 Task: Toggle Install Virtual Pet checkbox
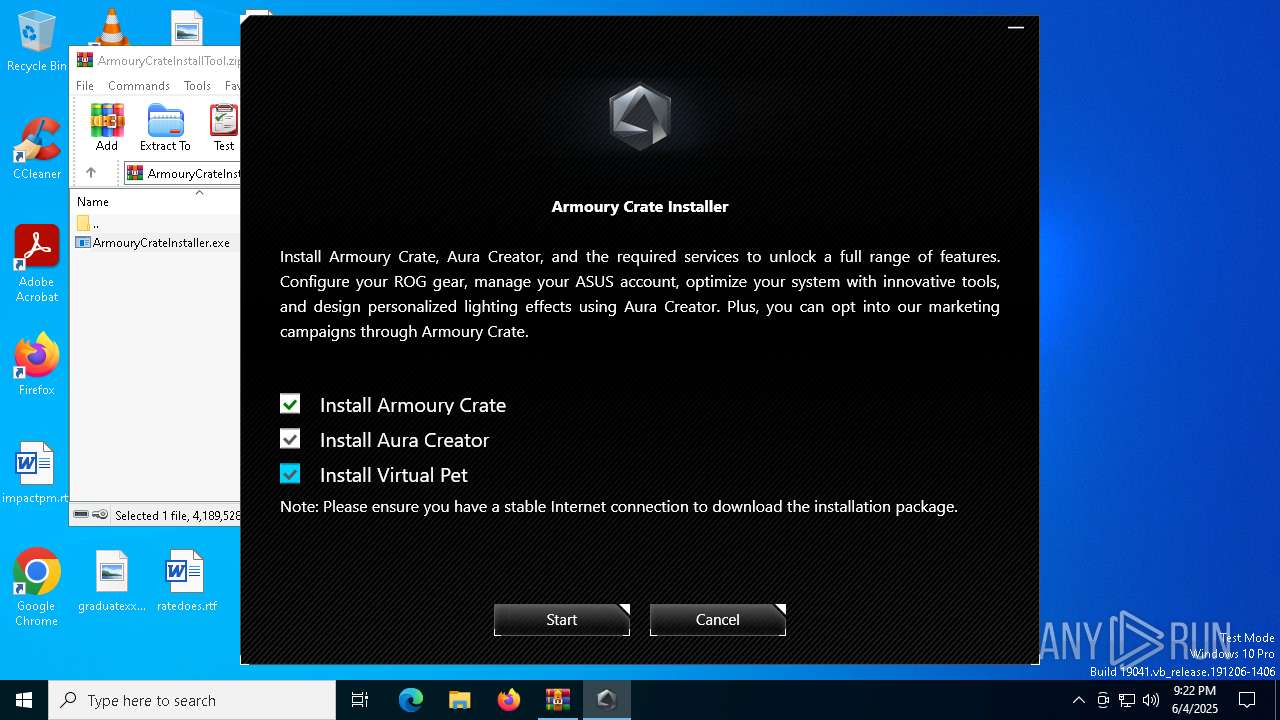pos(290,474)
